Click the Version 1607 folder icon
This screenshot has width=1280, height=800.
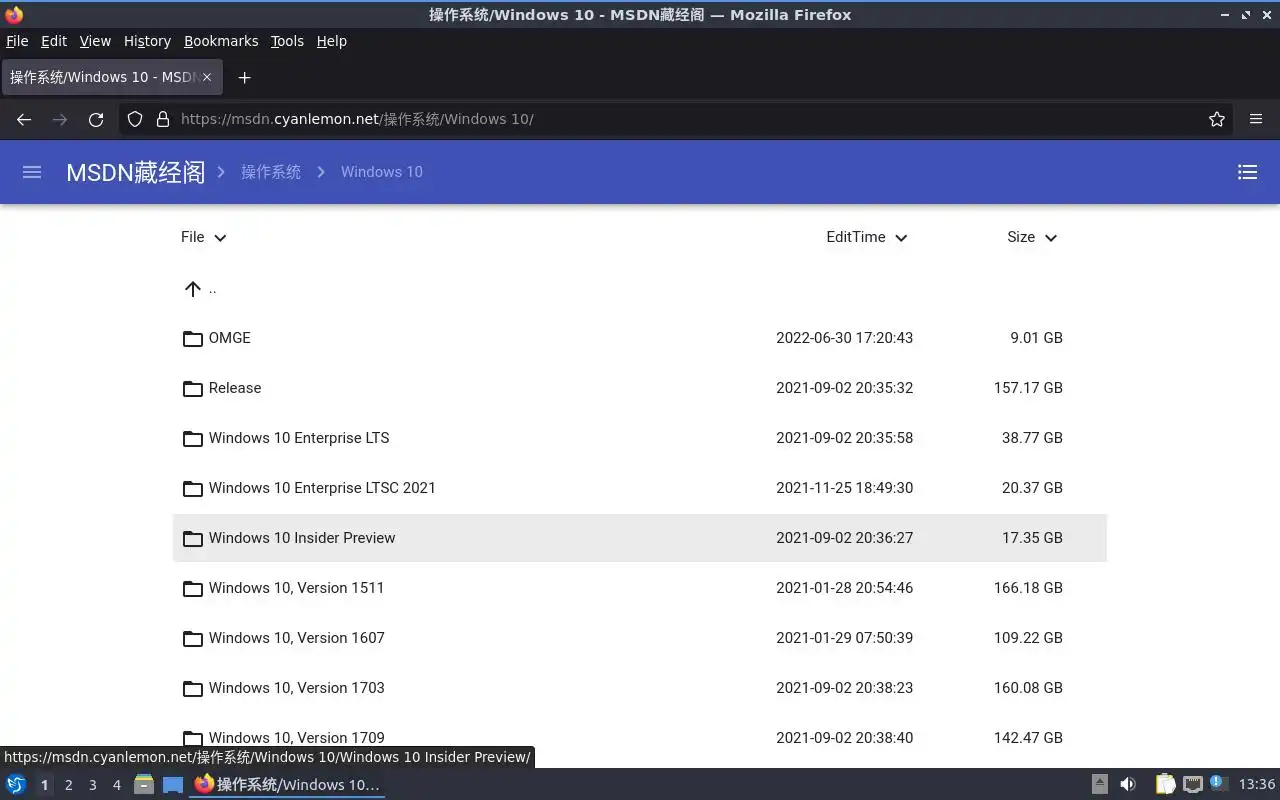193,638
